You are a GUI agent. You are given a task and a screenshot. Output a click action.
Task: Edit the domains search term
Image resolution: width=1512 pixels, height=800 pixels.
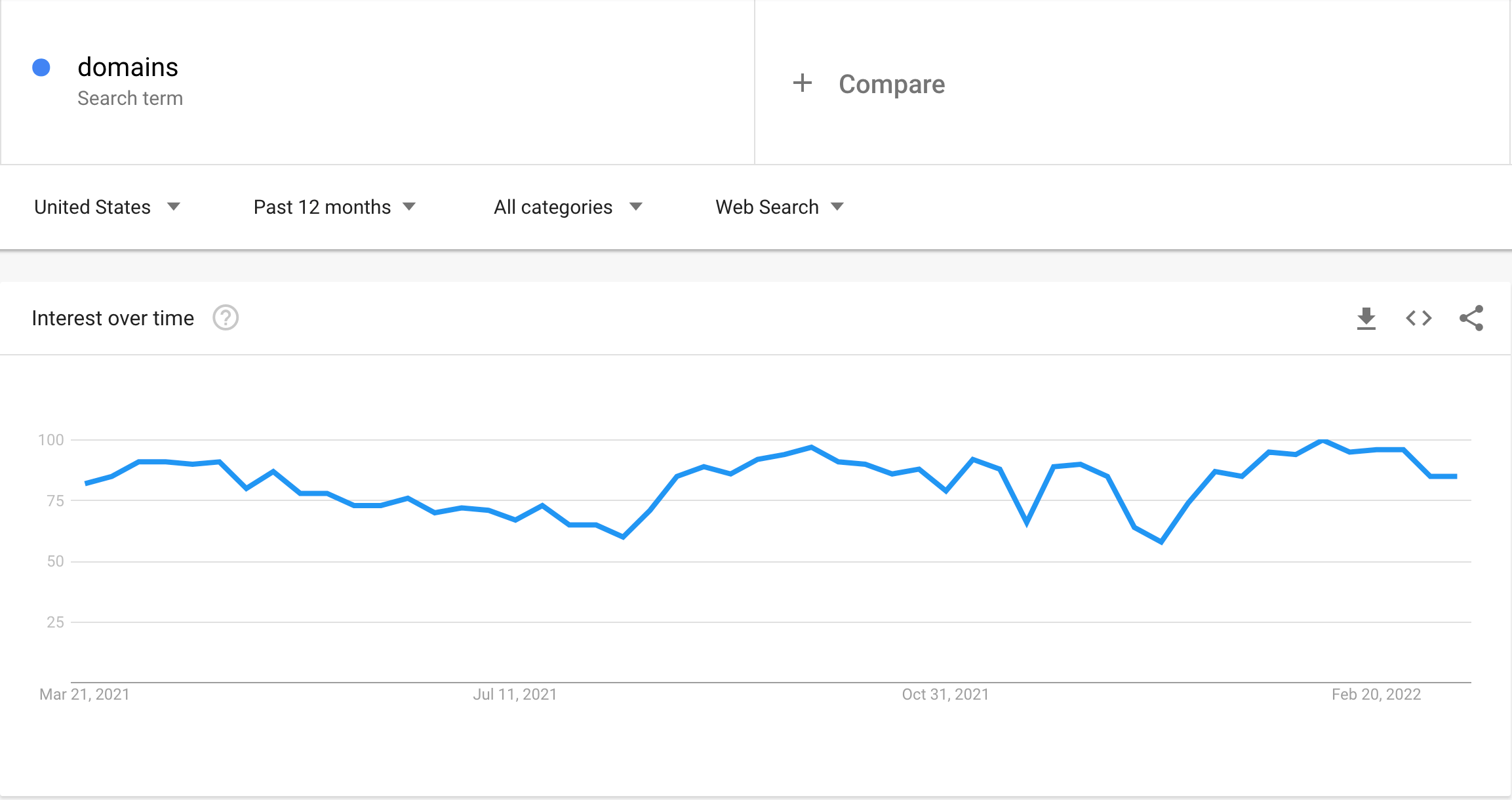click(x=128, y=67)
